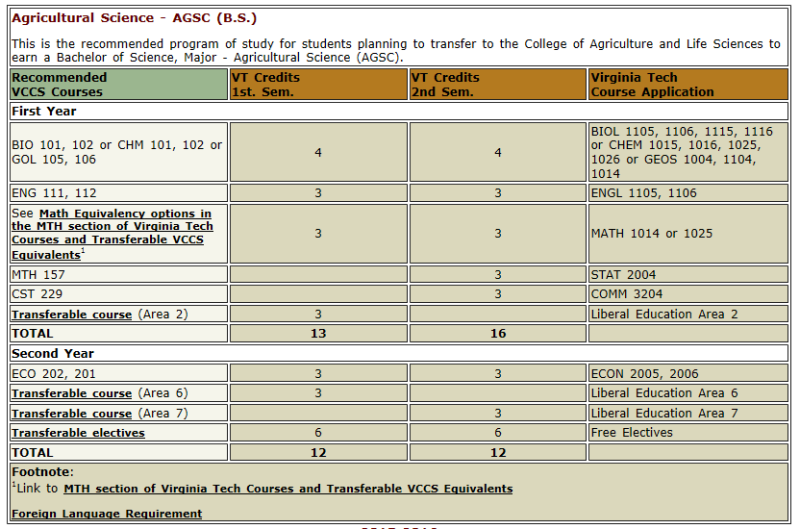Click the Liberal Education Area 7 cell

[x=688, y=413]
